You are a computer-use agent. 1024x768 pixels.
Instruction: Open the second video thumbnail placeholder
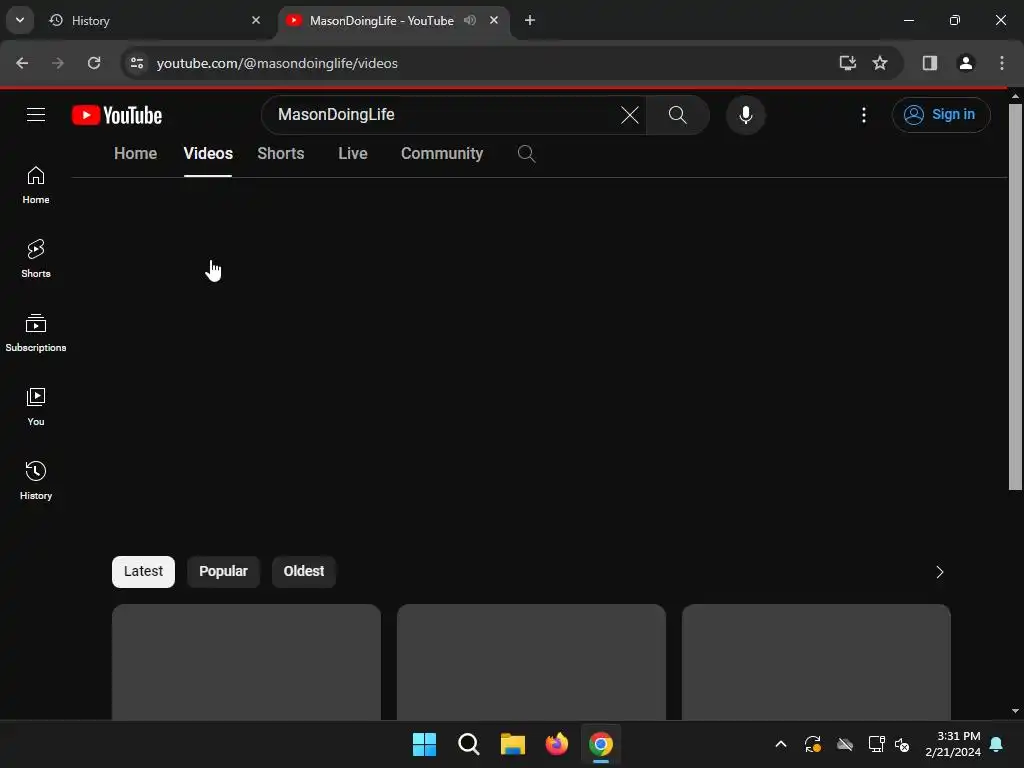(x=531, y=662)
